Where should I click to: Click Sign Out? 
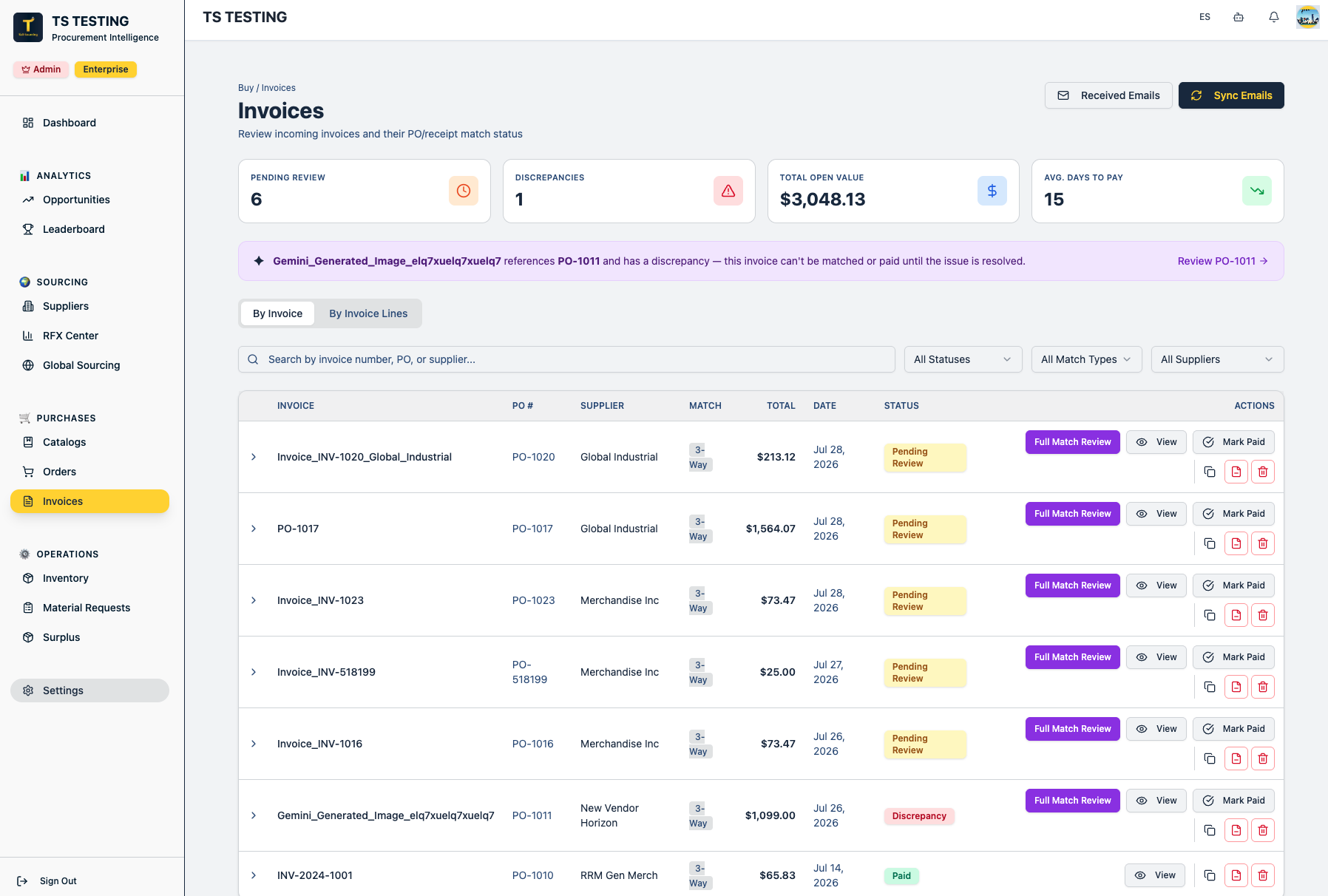[47, 881]
